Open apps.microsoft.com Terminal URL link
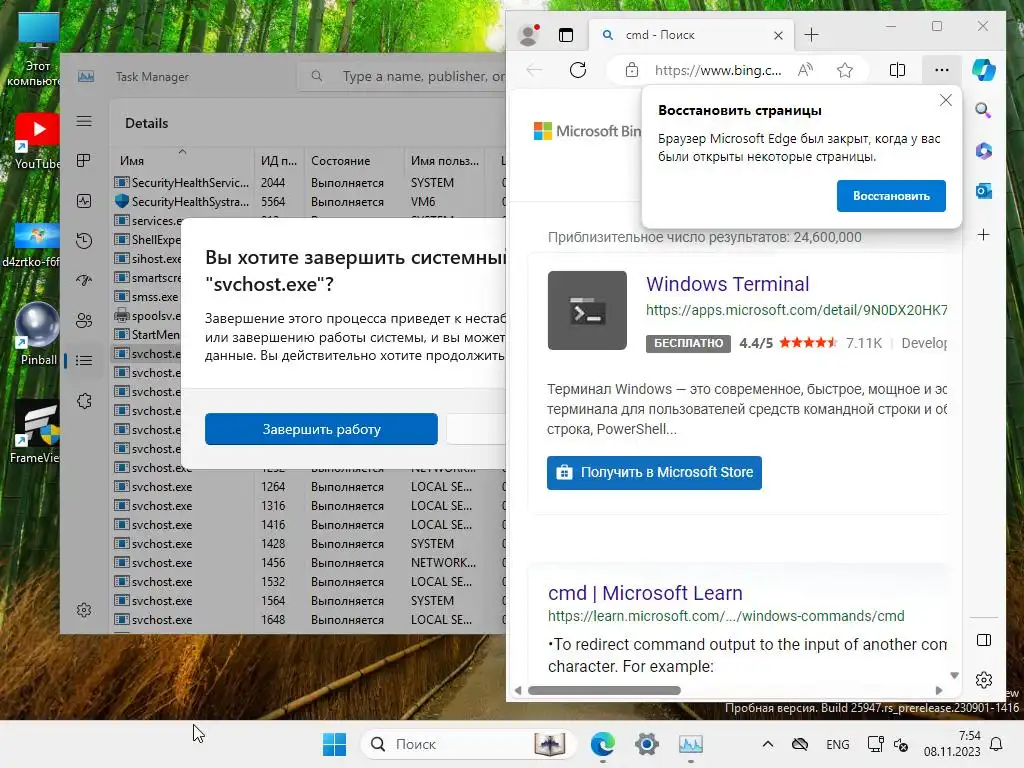This screenshot has width=1024, height=768. pos(796,310)
